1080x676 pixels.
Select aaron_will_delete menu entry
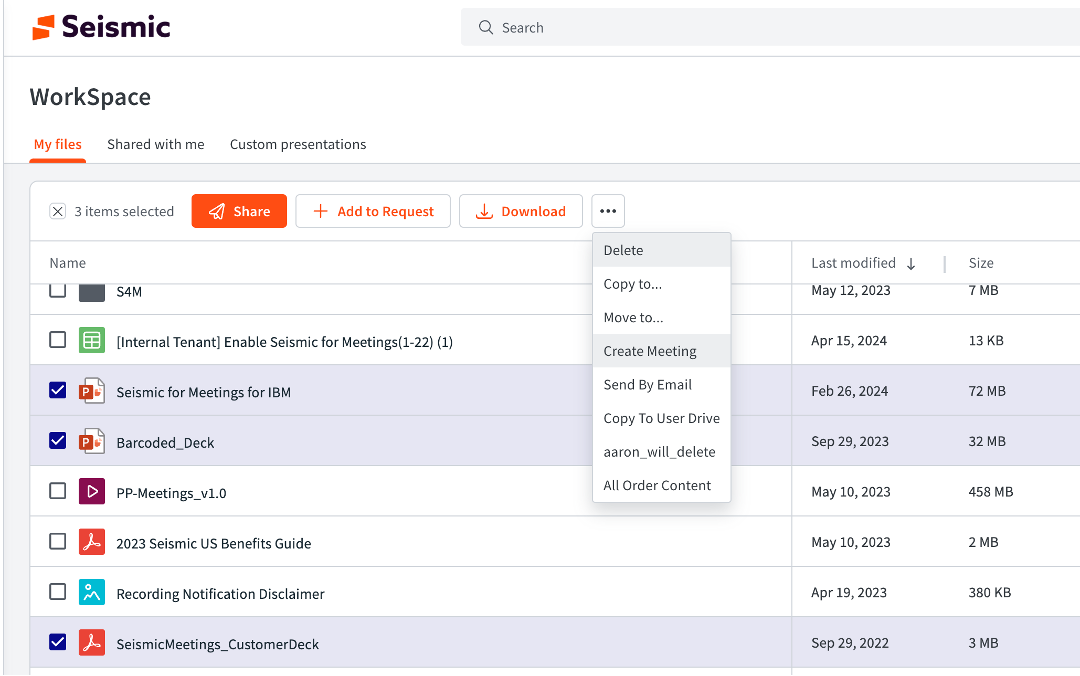pyautogui.click(x=661, y=452)
